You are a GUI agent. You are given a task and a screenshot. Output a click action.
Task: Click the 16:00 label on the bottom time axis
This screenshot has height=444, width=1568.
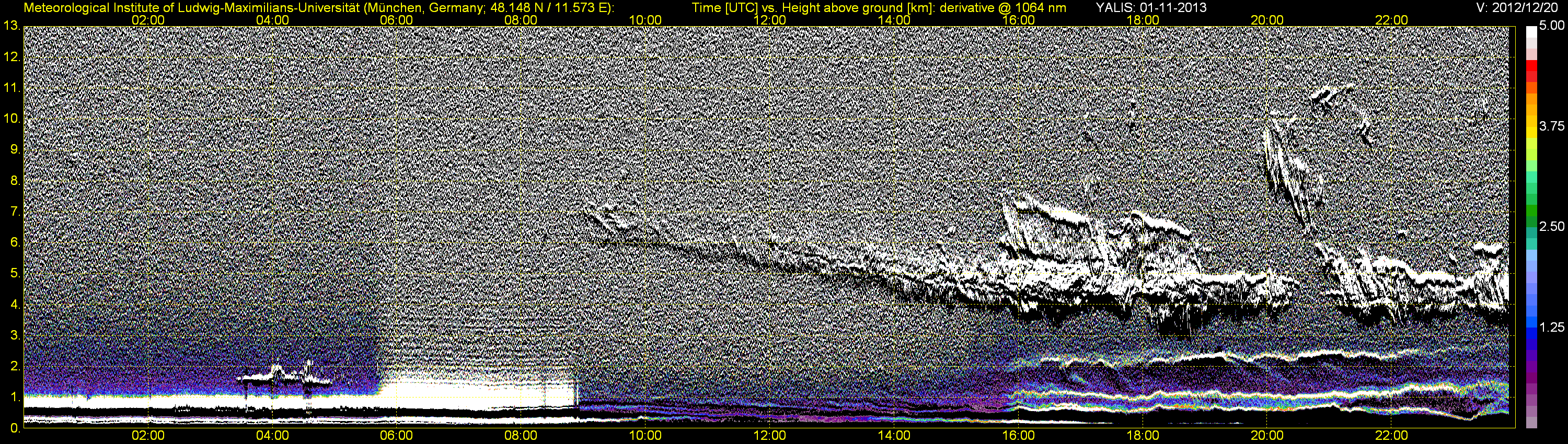[x=1018, y=436]
